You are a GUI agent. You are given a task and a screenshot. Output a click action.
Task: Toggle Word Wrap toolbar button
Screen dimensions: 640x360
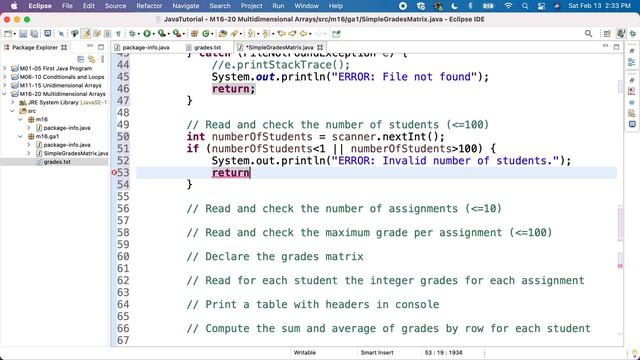pos(97,34)
